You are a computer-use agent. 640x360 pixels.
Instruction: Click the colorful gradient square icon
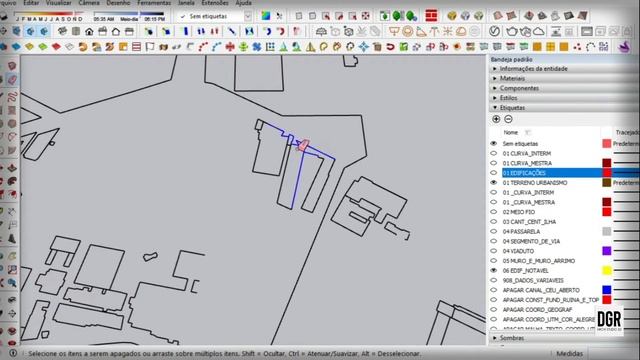tap(266, 16)
